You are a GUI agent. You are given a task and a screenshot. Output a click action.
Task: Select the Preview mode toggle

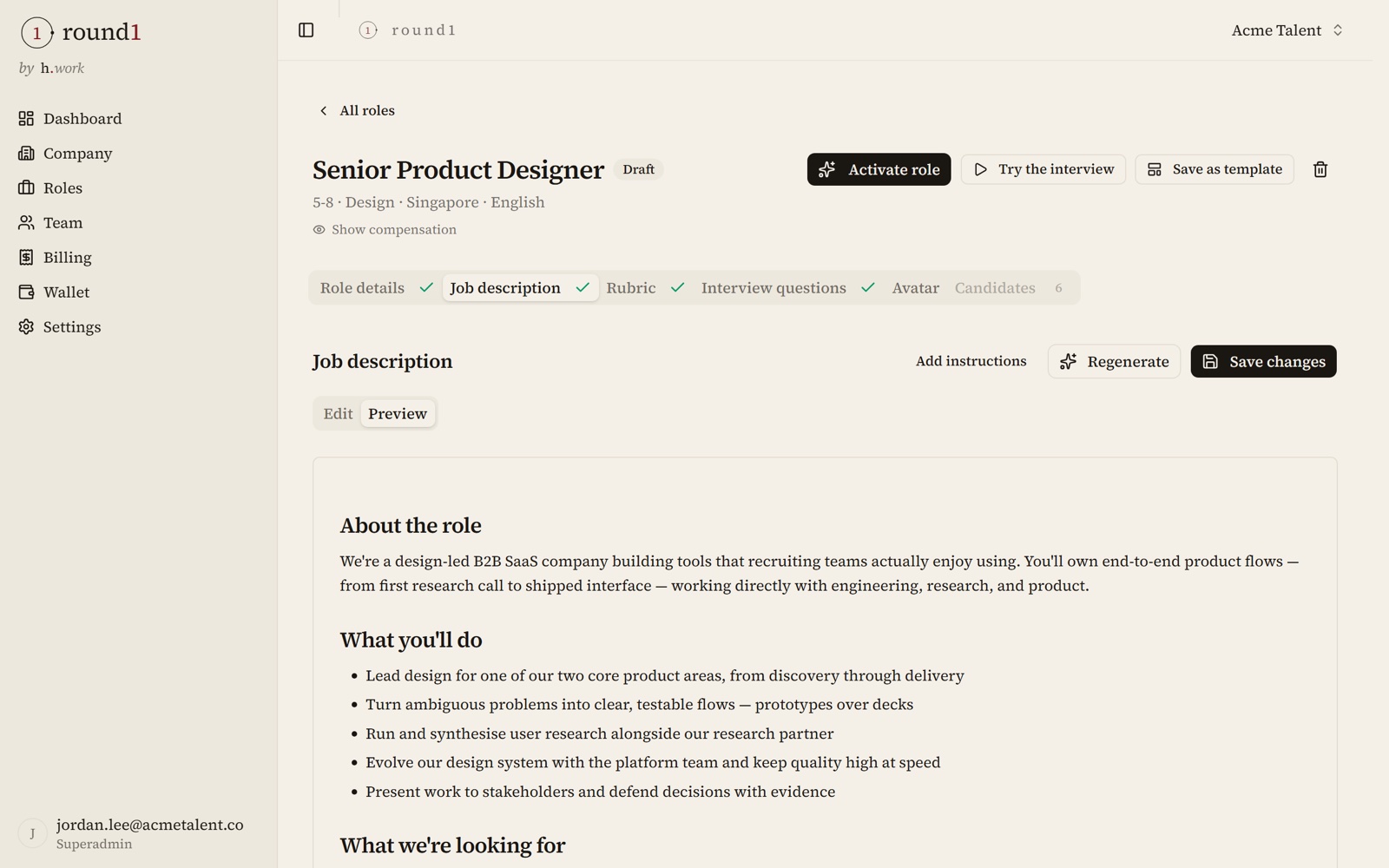click(x=398, y=413)
